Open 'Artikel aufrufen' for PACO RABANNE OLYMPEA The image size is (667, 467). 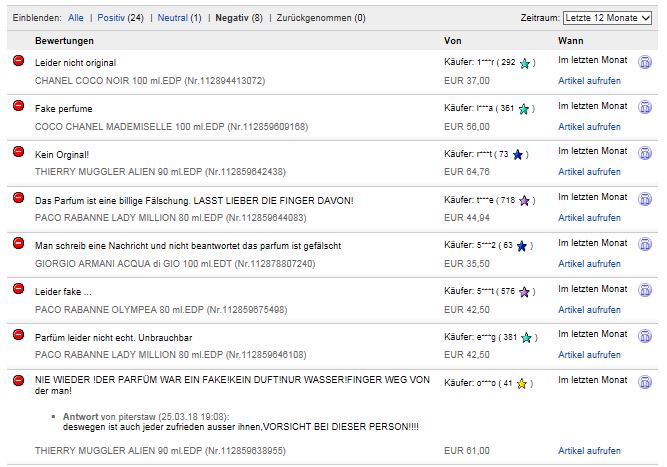point(589,310)
